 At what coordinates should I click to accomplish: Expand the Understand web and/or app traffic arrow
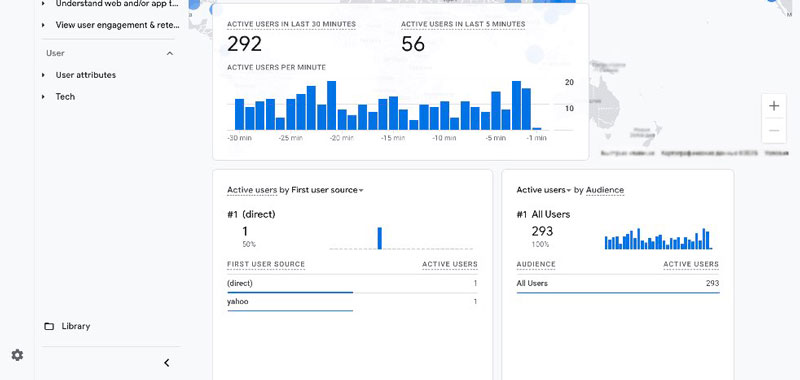(x=44, y=3)
